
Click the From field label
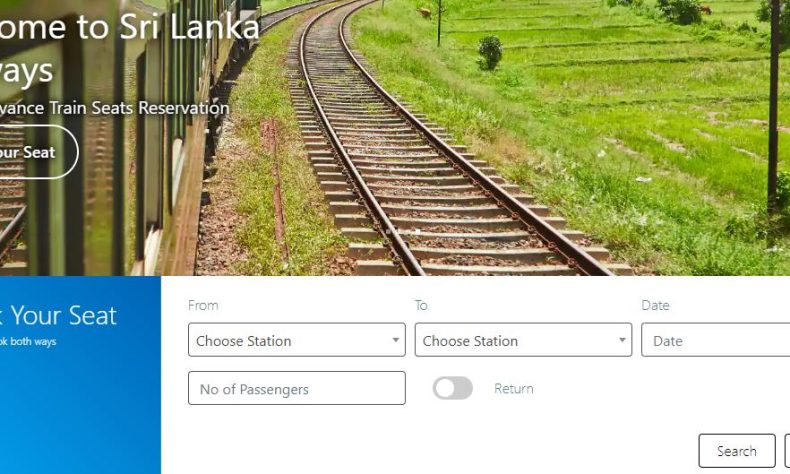coord(203,305)
